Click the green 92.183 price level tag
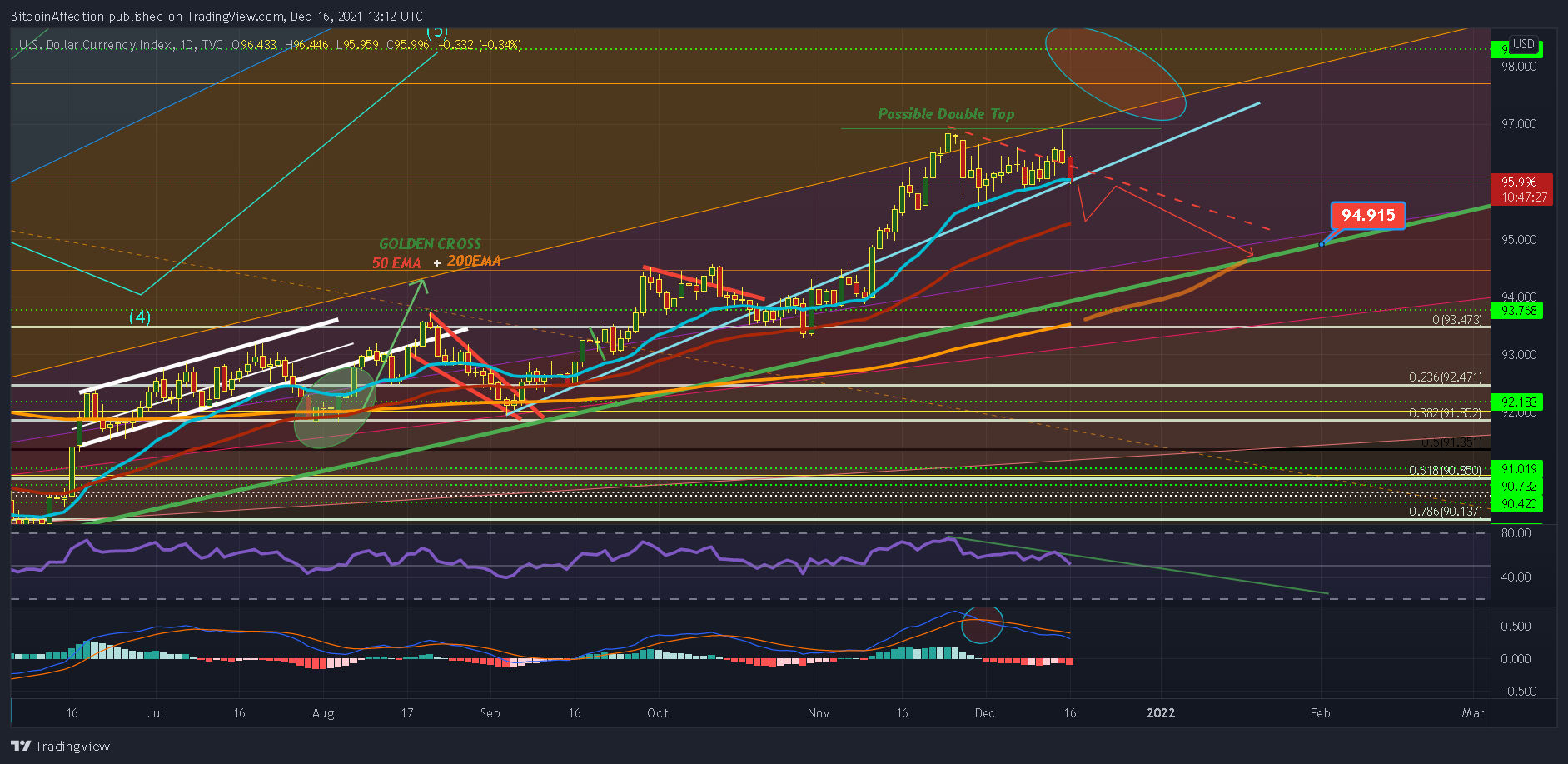 (x=1518, y=402)
